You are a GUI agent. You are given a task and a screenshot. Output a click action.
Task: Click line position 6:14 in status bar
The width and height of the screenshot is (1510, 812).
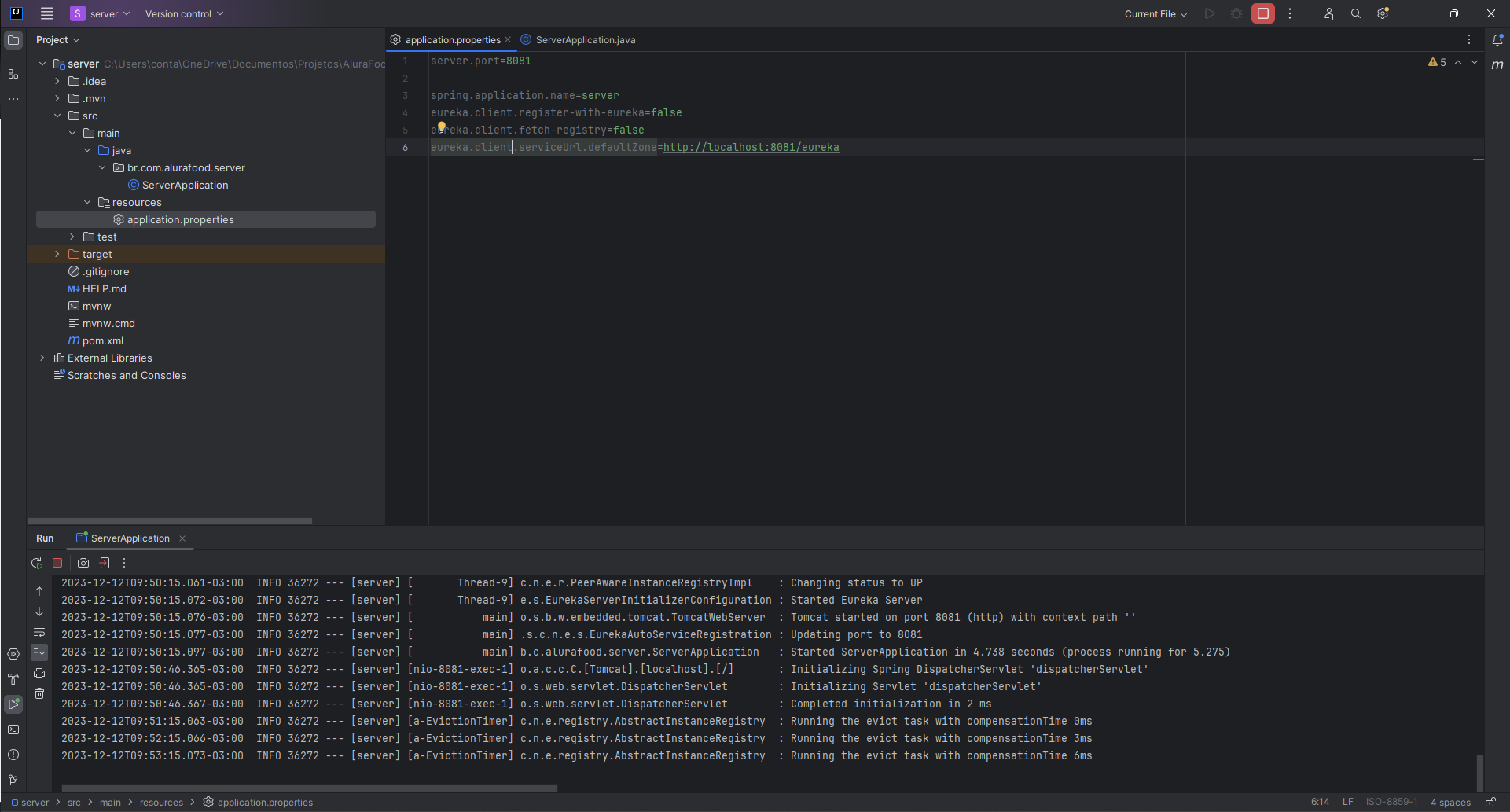[1320, 802]
